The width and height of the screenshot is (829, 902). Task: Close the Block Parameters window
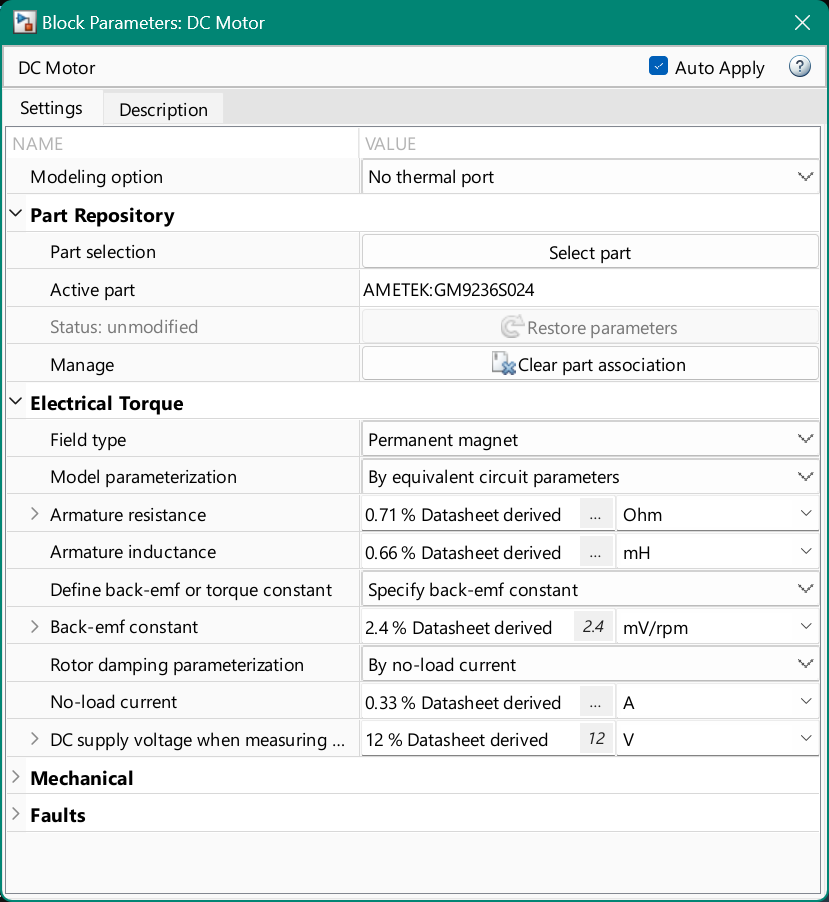tap(801, 22)
